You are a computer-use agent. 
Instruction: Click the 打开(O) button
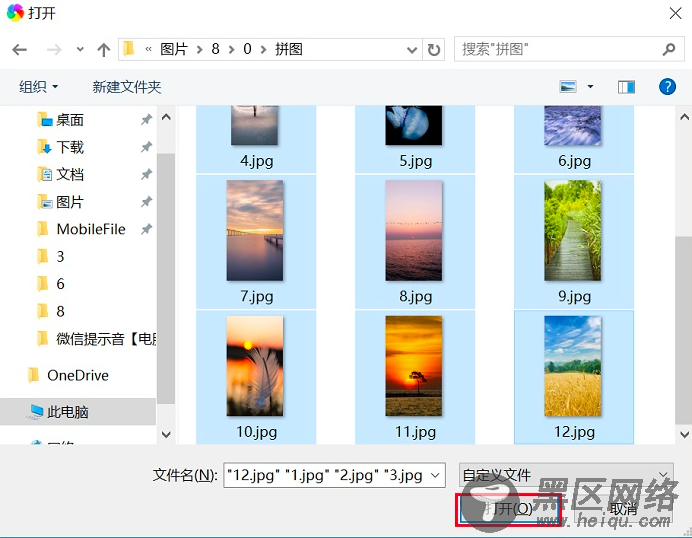click(508, 510)
